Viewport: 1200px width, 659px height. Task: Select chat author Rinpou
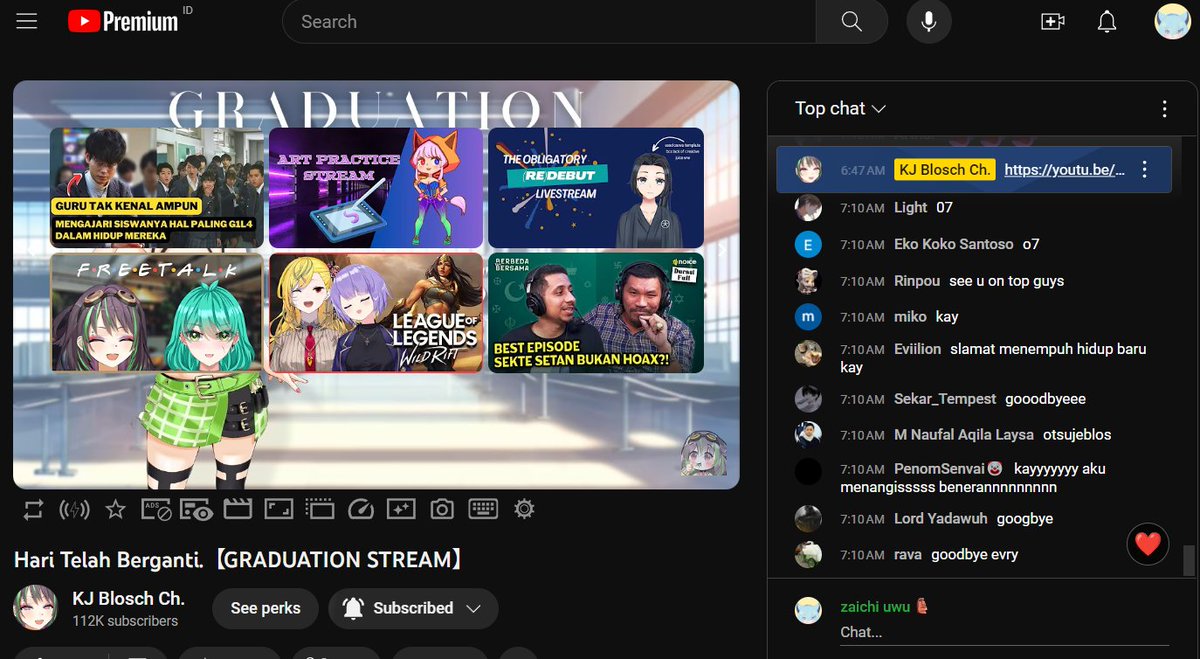click(x=917, y=281)
